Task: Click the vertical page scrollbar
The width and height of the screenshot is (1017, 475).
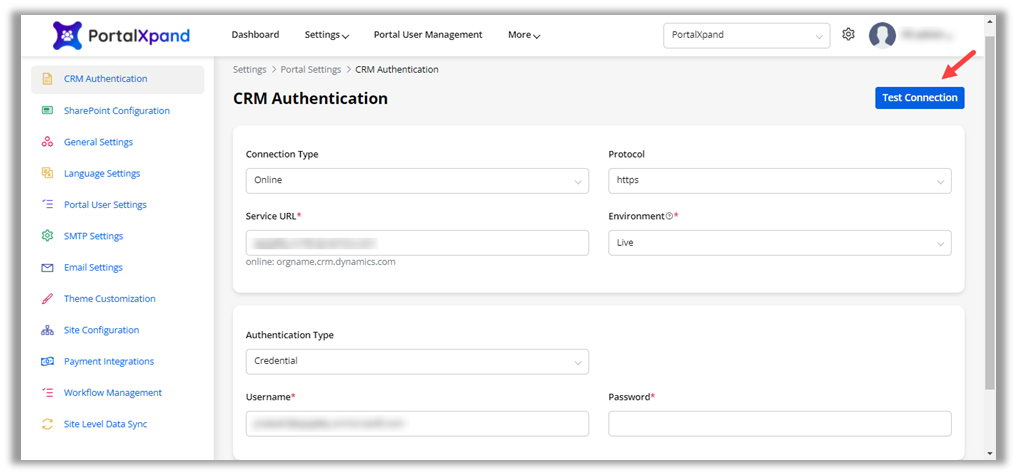Action: pos(990,200)
